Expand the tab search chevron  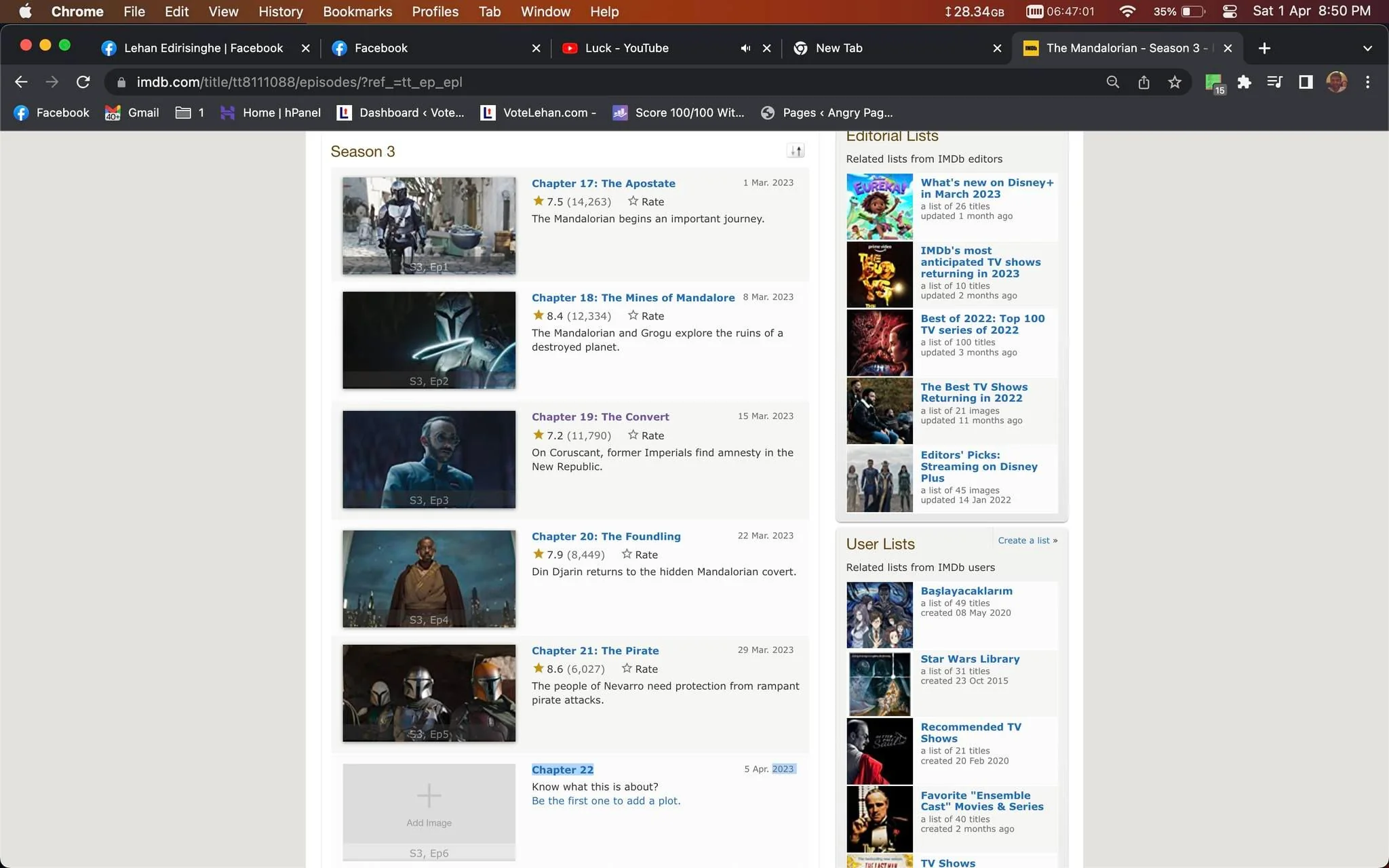click(x=1367, y=48)
